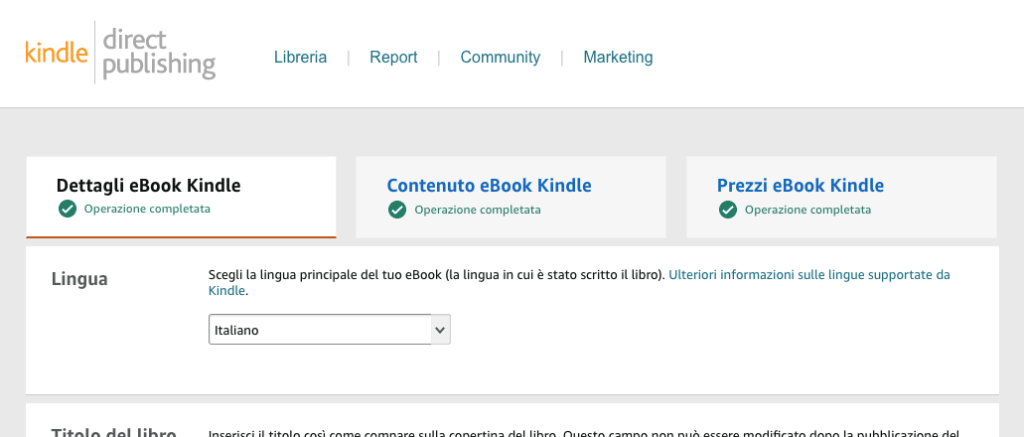Open the Report section
The image size is (1024, 437).
pos(393,57)
